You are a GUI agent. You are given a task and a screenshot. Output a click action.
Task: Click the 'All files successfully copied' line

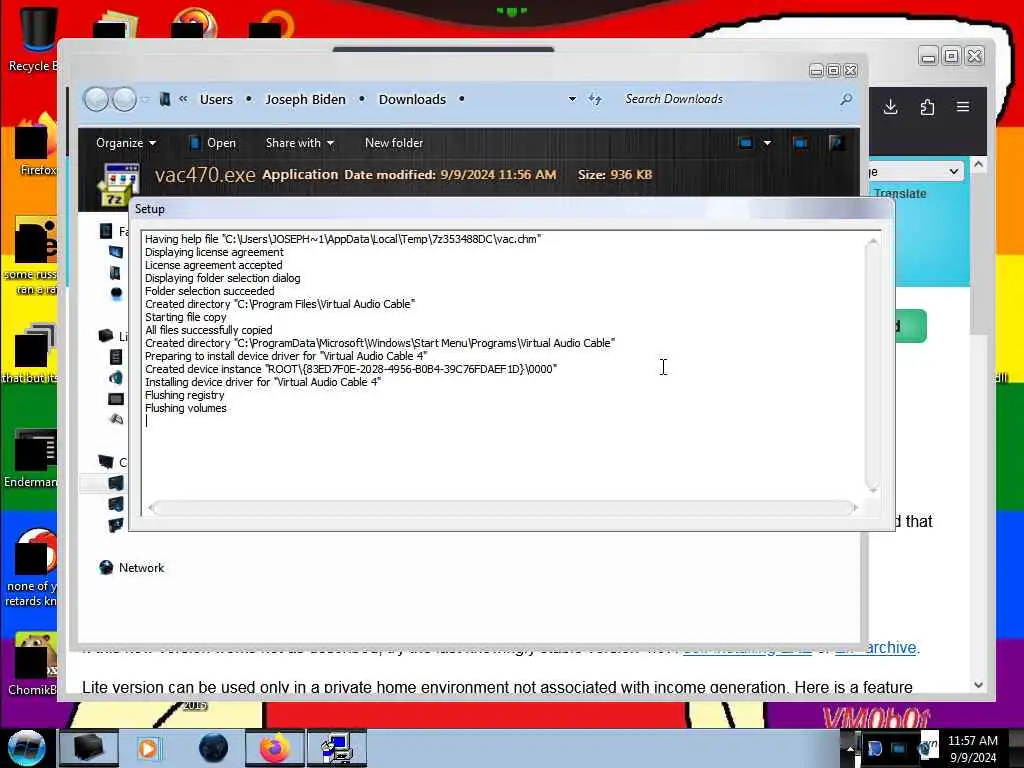pos(208,330)
